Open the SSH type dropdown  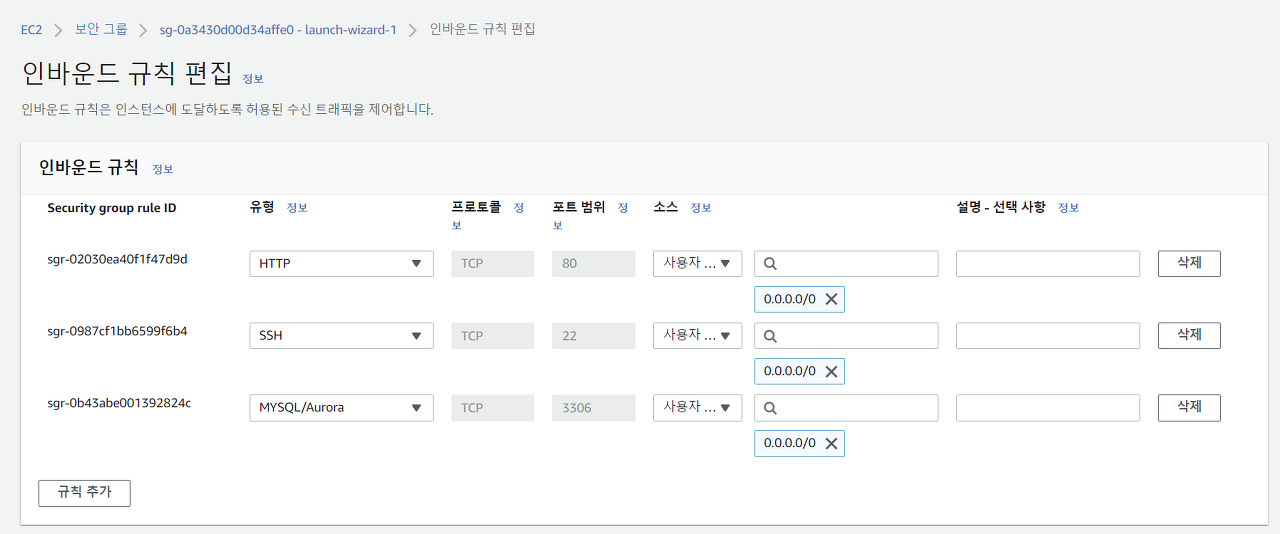[341, 336]
